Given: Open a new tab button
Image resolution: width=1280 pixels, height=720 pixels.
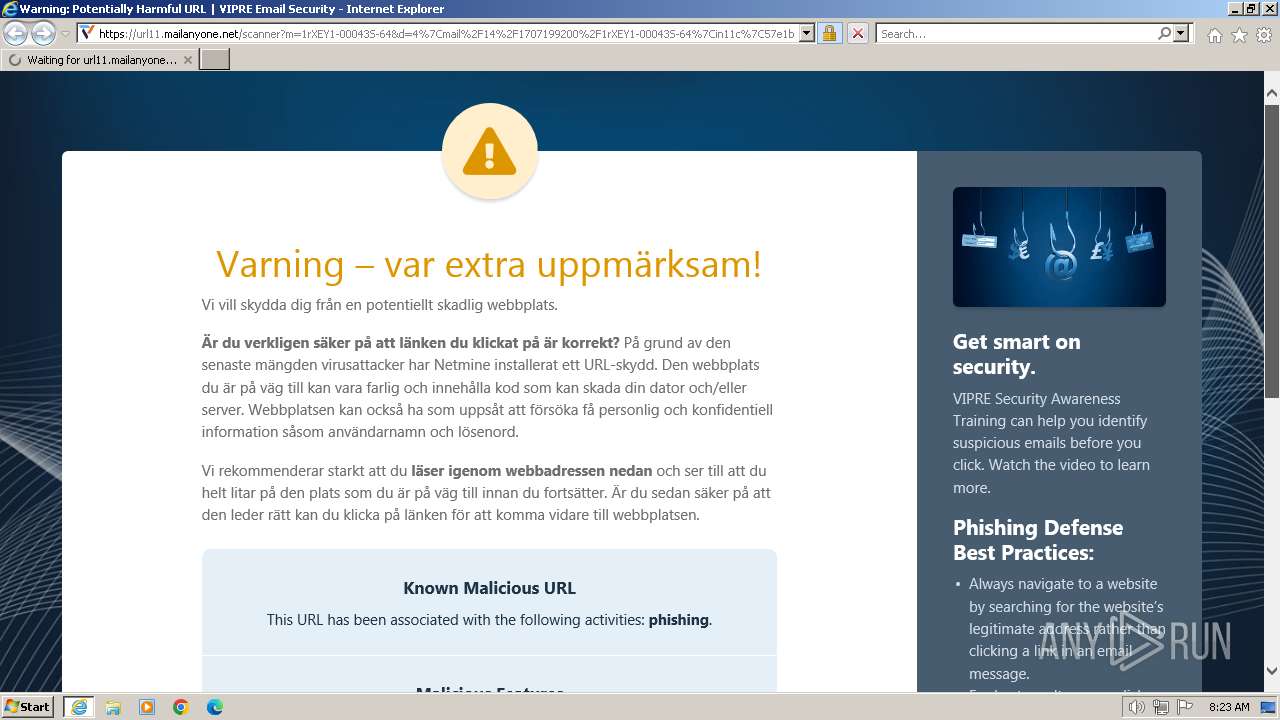Looking at the screenshot, I should coord(215,60).
